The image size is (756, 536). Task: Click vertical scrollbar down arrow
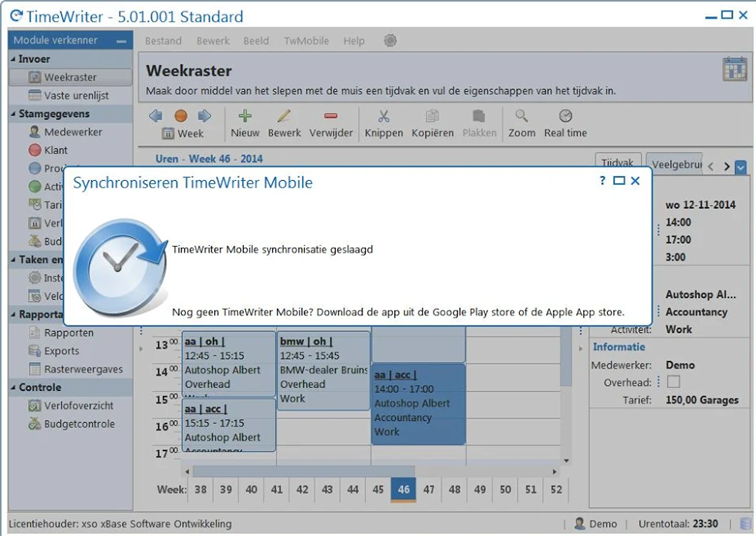point(567,461)
